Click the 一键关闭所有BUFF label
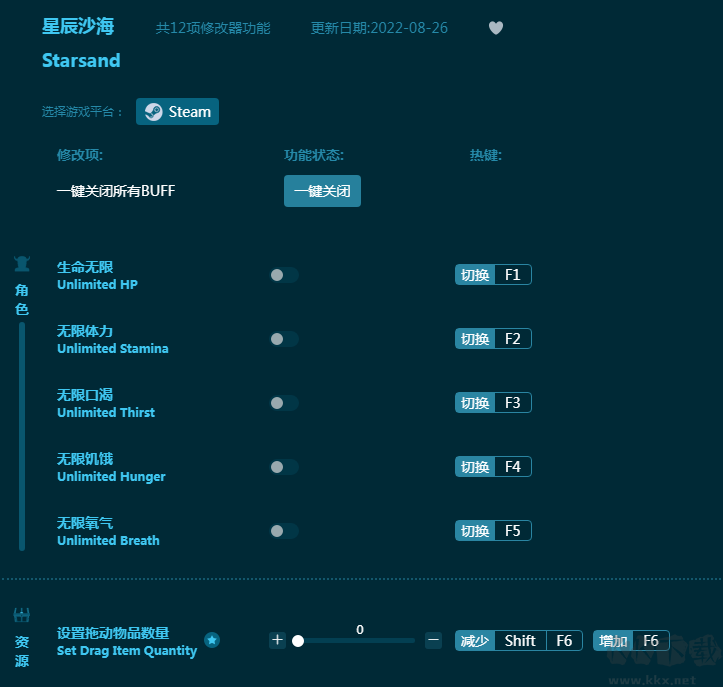723x687 pixels. point(116,191)
